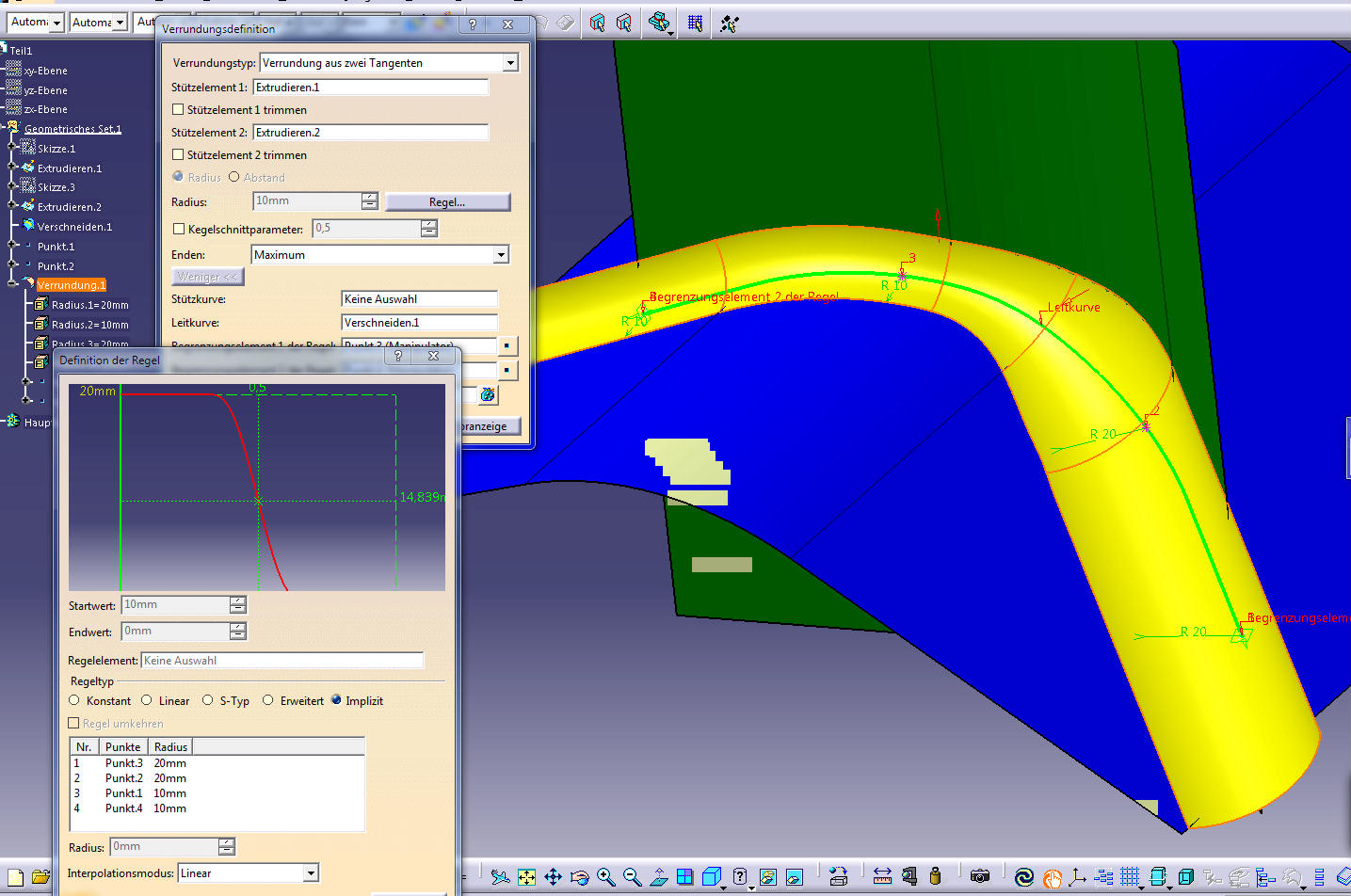Click the first cube select icon in top toolbar
Screen dimensions: 1351x896
click(x=597, y=23)
